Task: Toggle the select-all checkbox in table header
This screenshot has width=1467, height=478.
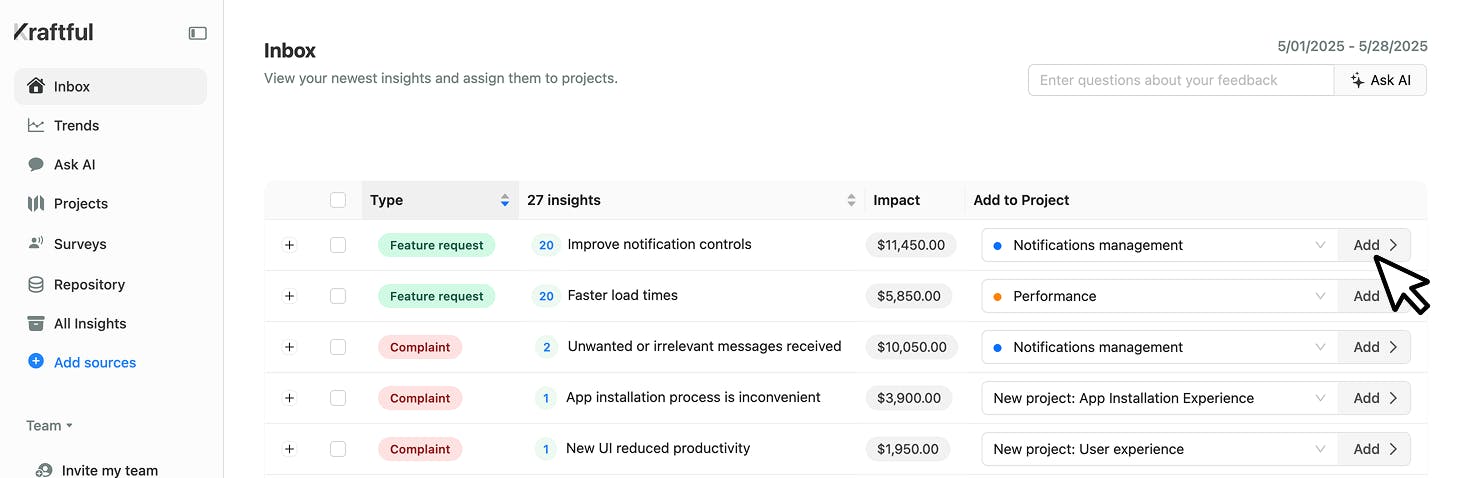Action: (x=338, y=200)
